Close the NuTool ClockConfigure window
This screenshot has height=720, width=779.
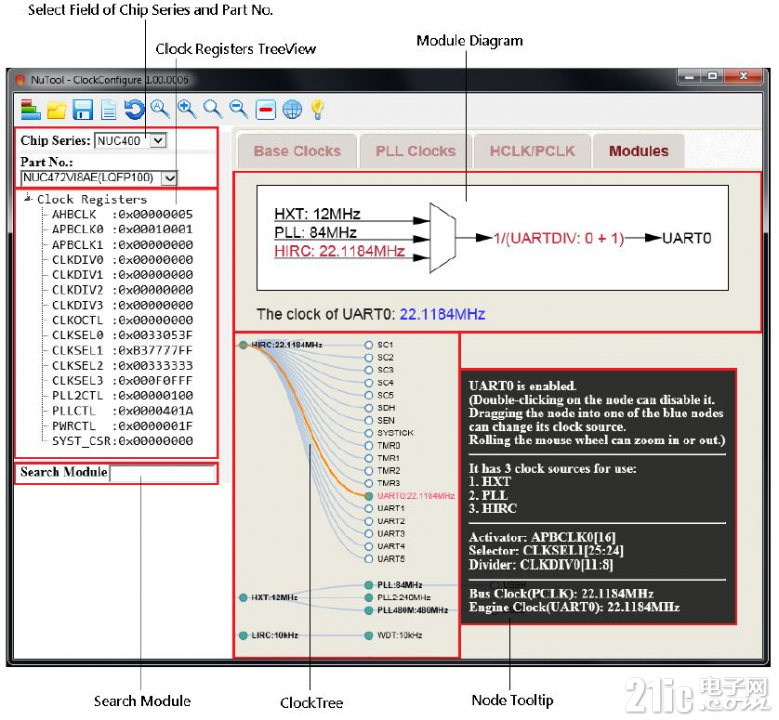pyautogui.click(x=743, y=77)
